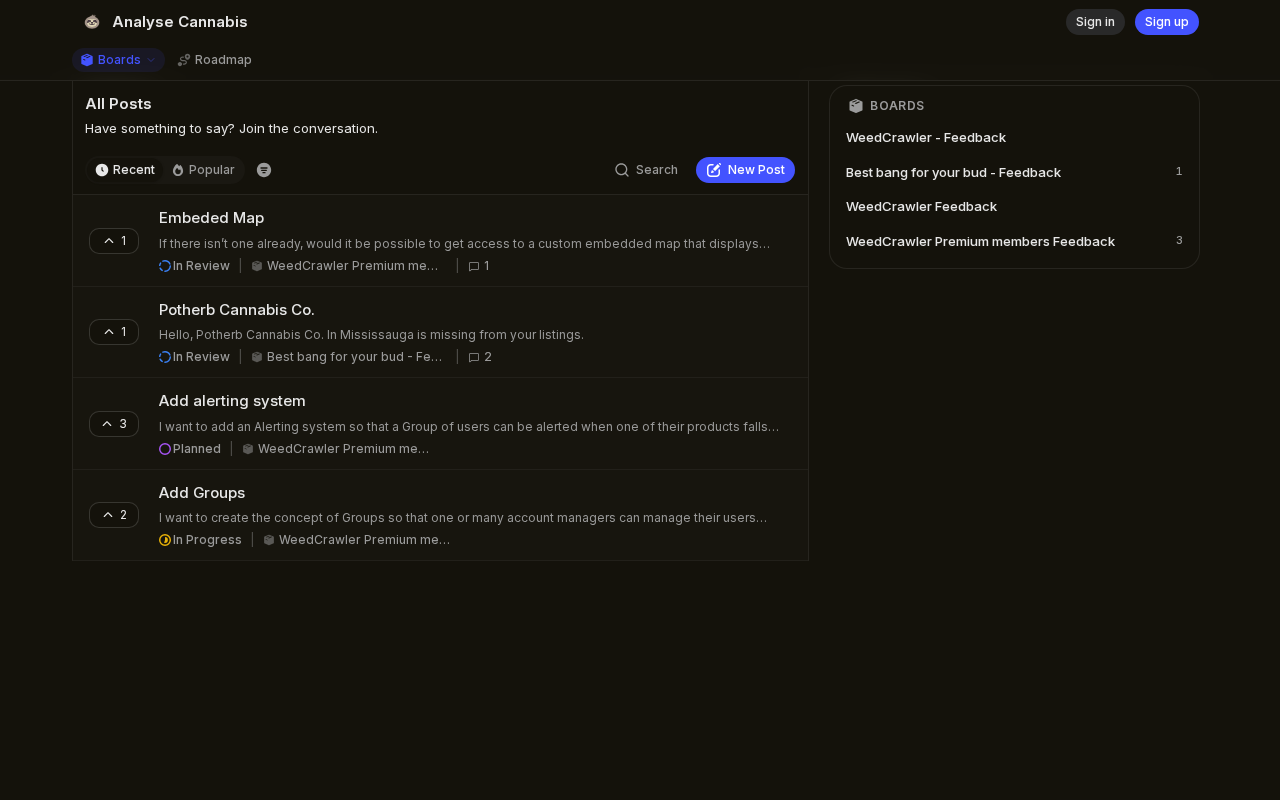Image resolution: width=1280 pixels, height=800 pixels.
Task: Click the comment icon on Potherb Cannabis post
Action: pyautogui.click(x=474, y=357)
